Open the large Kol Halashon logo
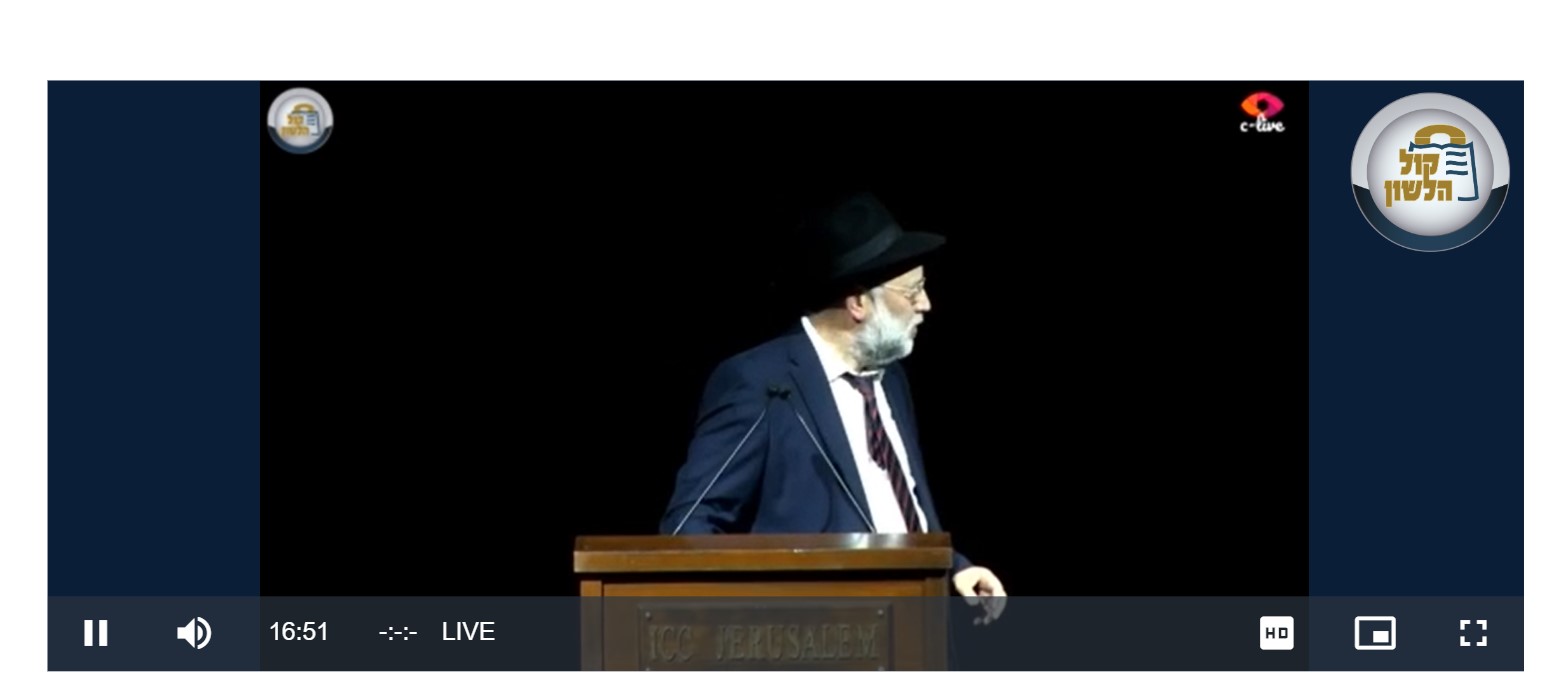Screen dimensions: 1563x693 (1430, 172)
